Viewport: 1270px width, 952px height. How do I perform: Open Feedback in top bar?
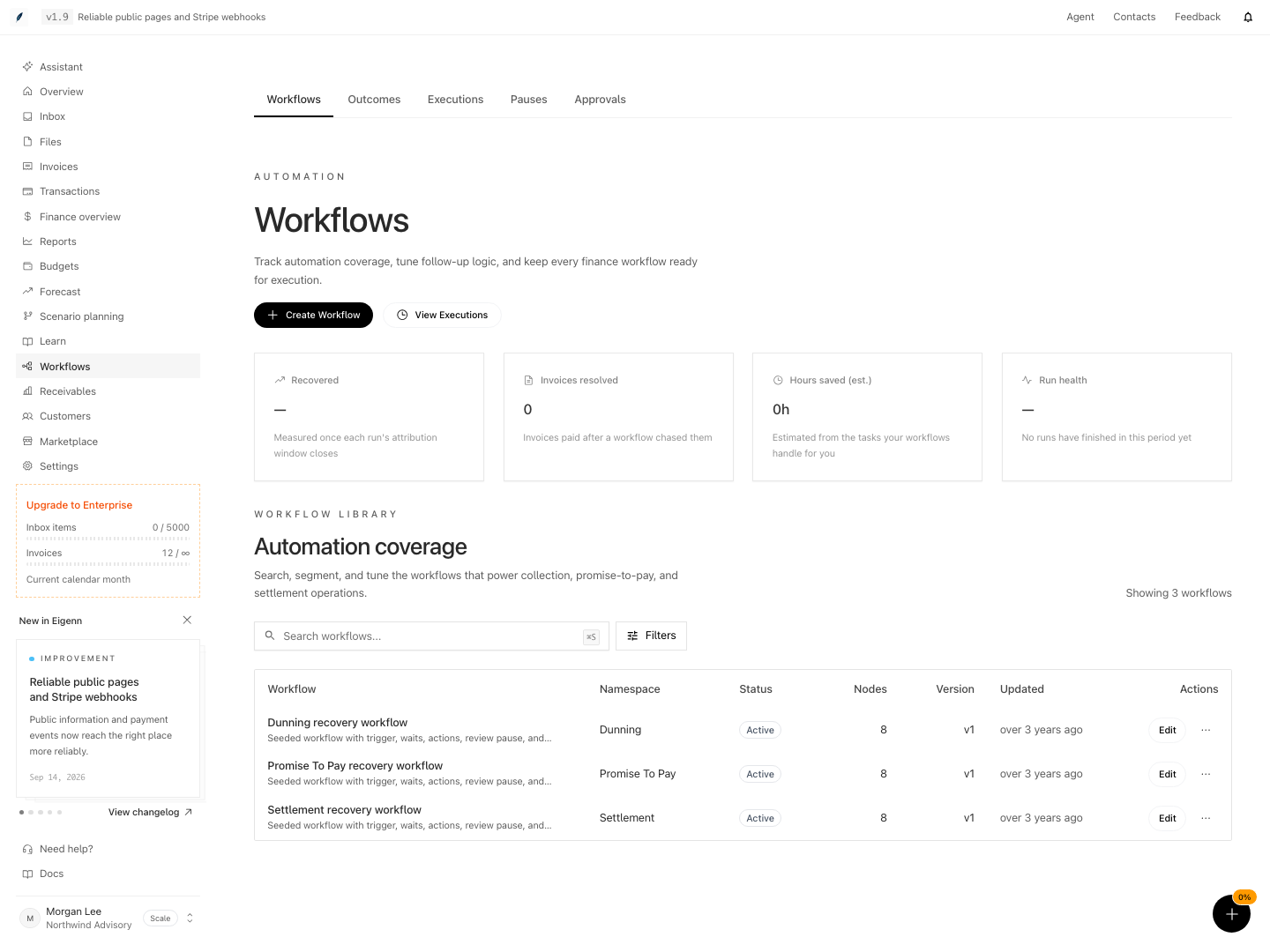(1197, 17)
